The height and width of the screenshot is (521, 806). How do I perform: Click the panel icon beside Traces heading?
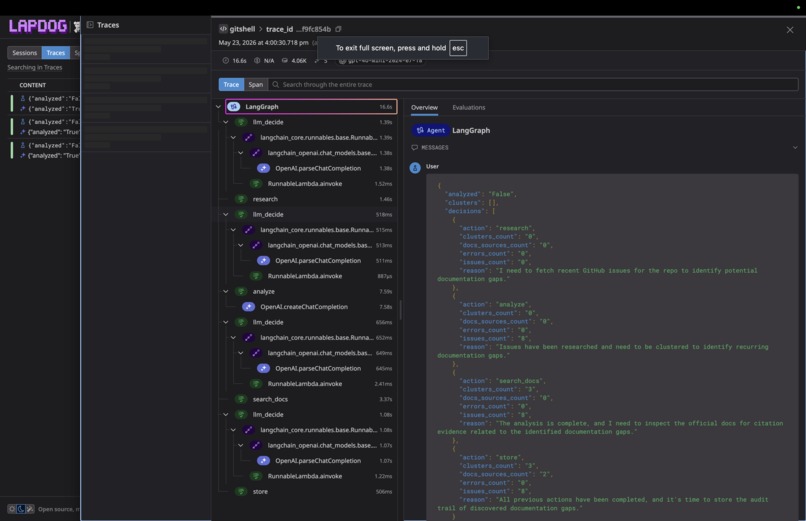pos(90,25)
